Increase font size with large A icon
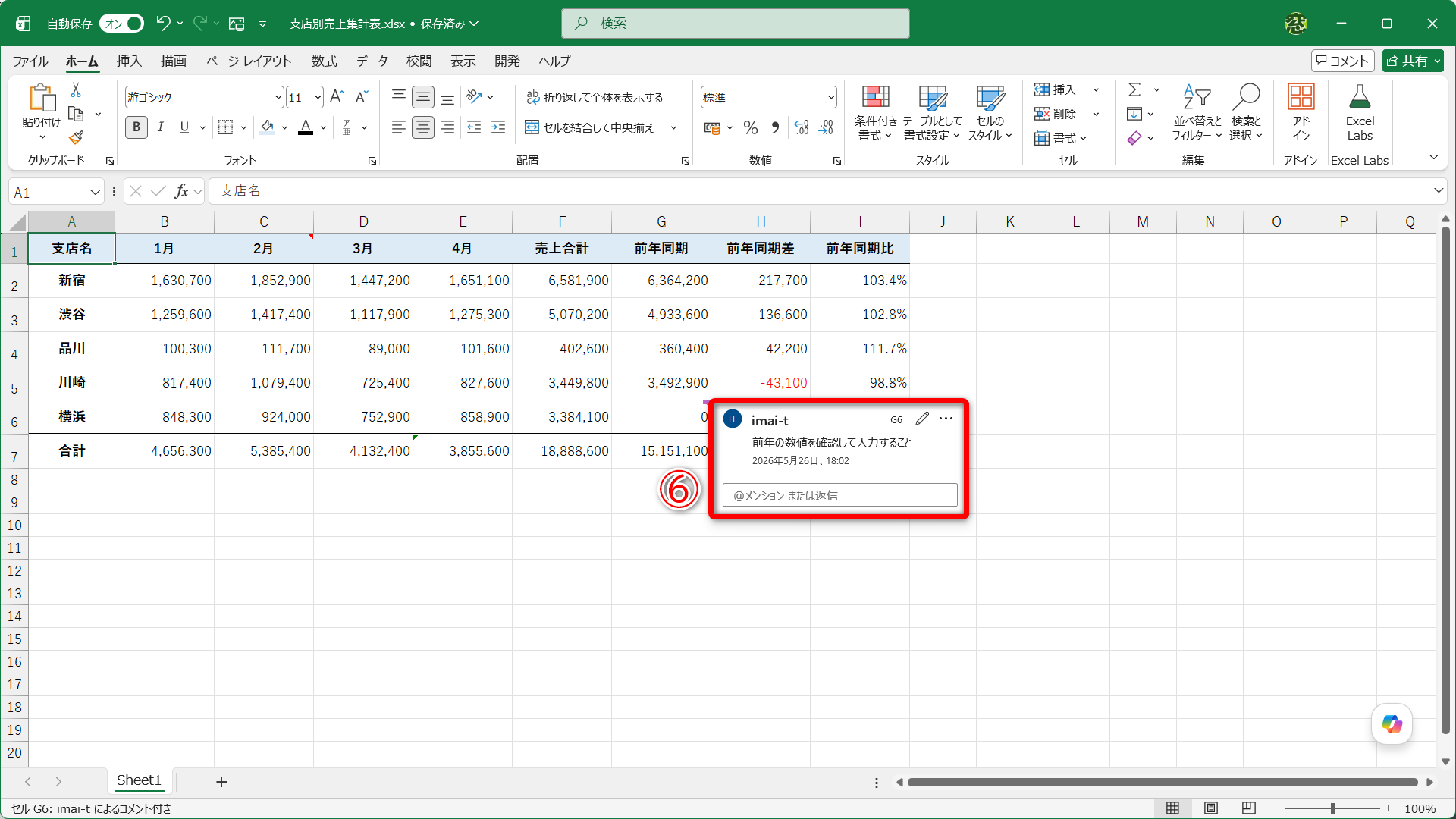The image size is (1456, 819). tap(337, 96)
